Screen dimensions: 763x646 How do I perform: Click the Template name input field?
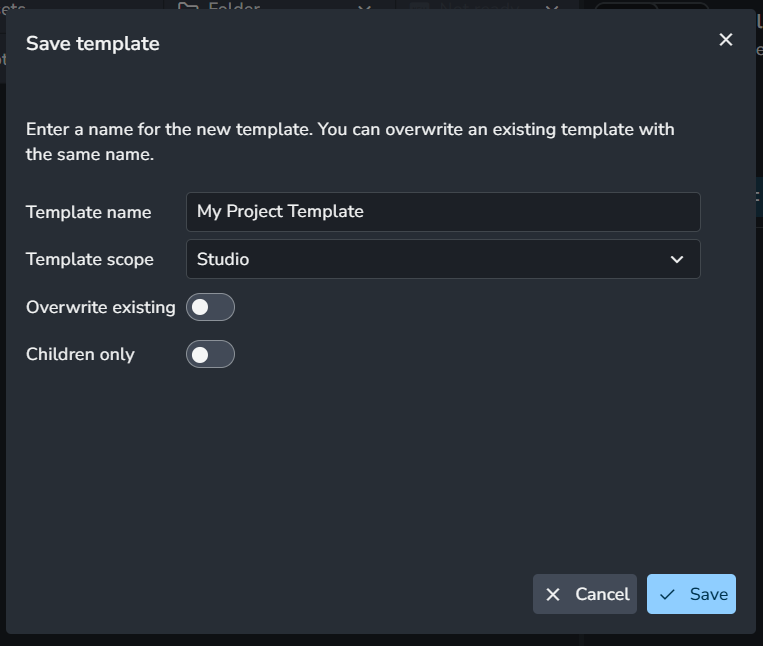click(443, 212)
